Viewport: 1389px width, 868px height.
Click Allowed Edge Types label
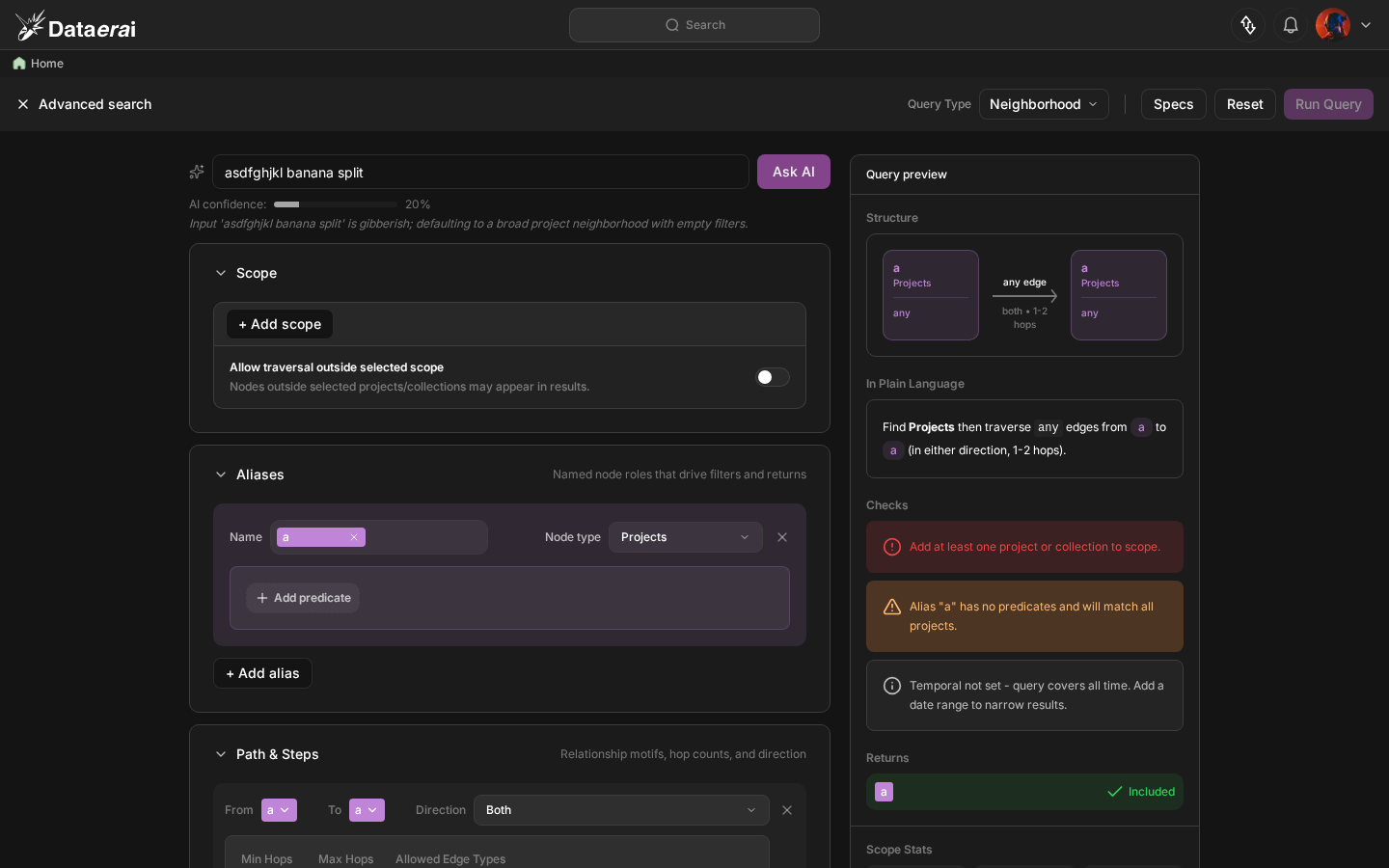tap(450, 859)
